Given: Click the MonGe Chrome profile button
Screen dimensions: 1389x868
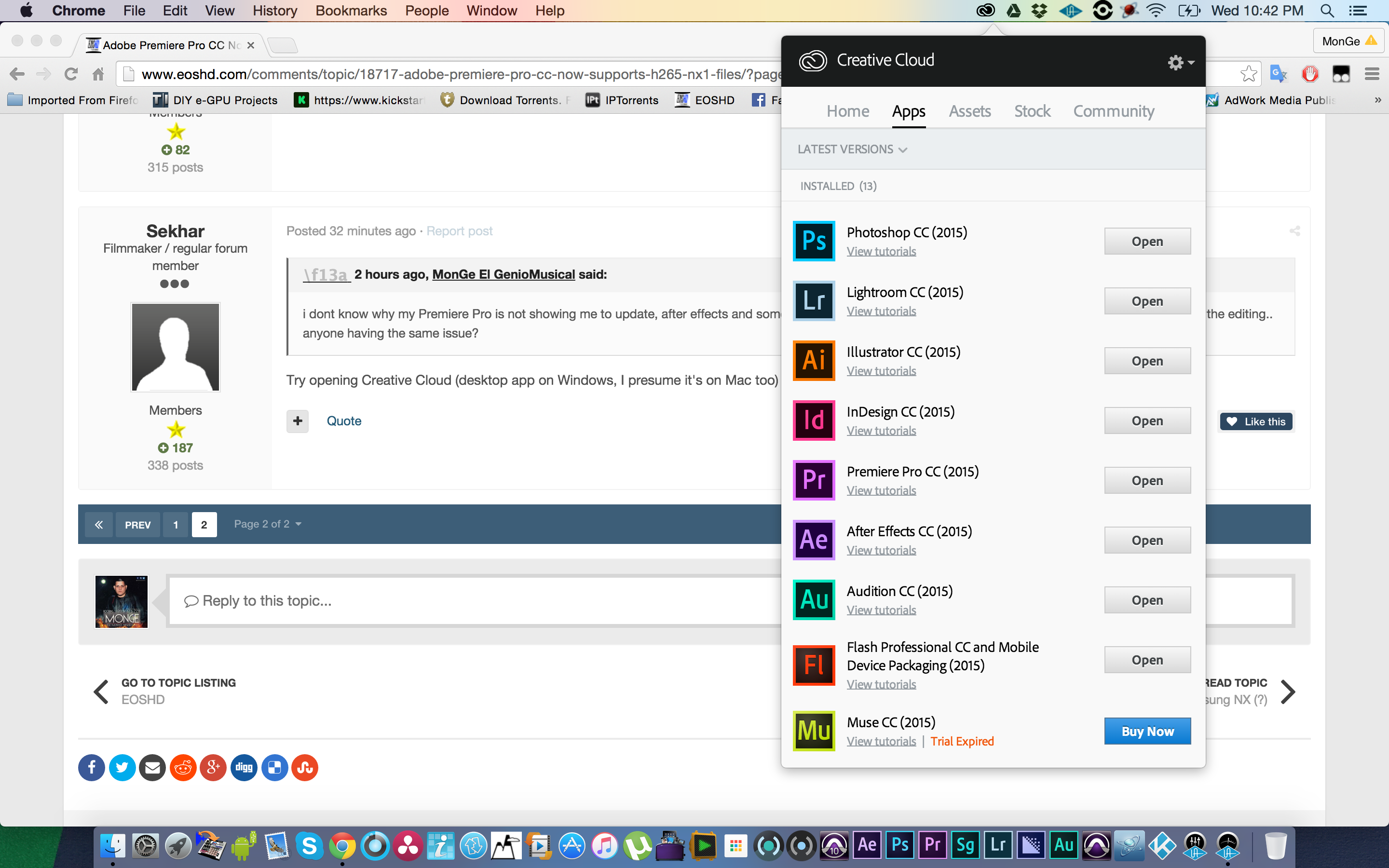Looking at the screenshot, I should click(x=1348, y=41).
